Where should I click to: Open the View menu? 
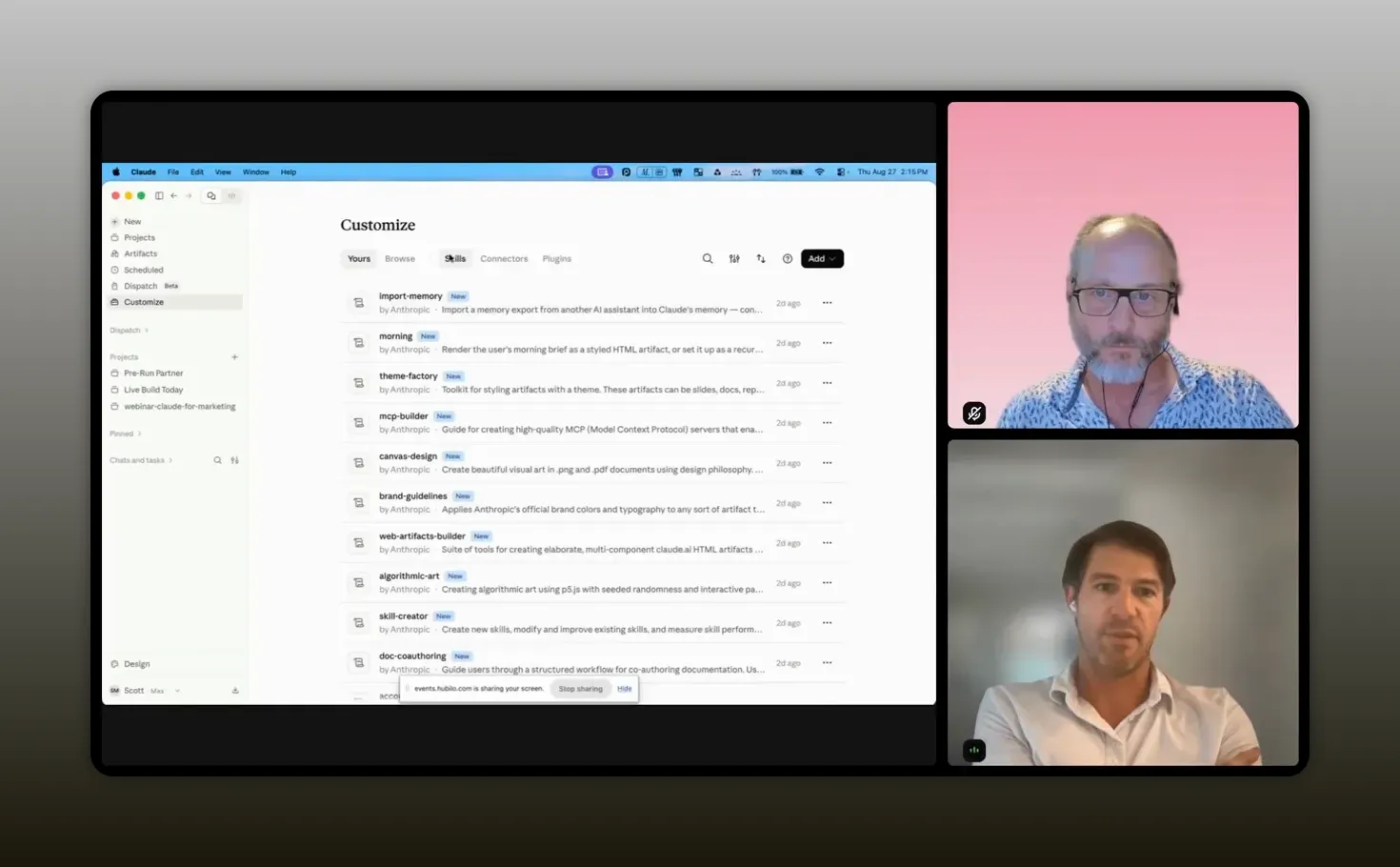223,172
